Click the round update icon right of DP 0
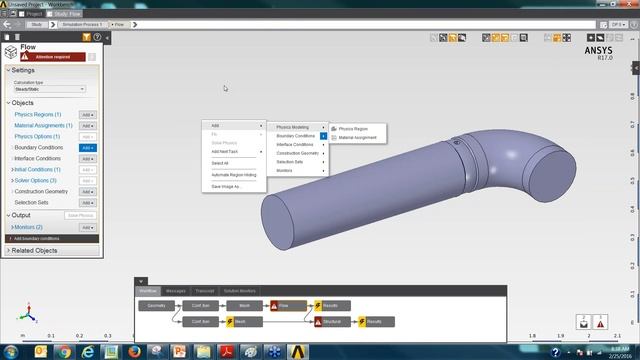Image resolution: width=640 pixels, height=360 pixels. point(634,25)
